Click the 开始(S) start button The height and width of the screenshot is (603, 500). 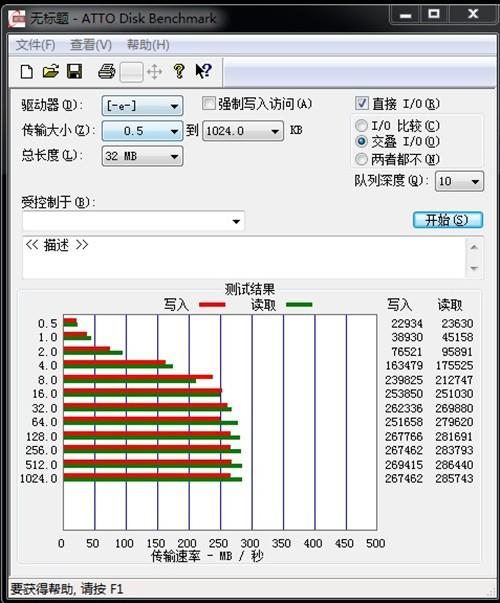tap(448, 220)
